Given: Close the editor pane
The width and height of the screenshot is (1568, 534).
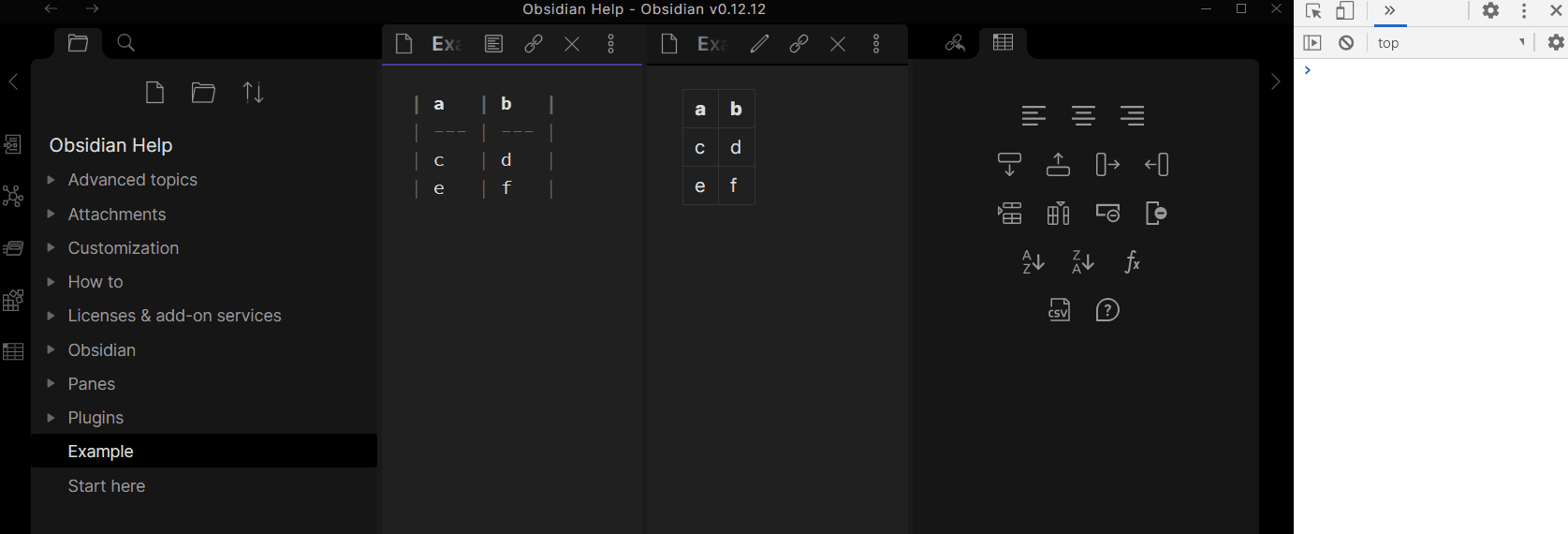Looking at the screenshot, I should pos(572,44).
